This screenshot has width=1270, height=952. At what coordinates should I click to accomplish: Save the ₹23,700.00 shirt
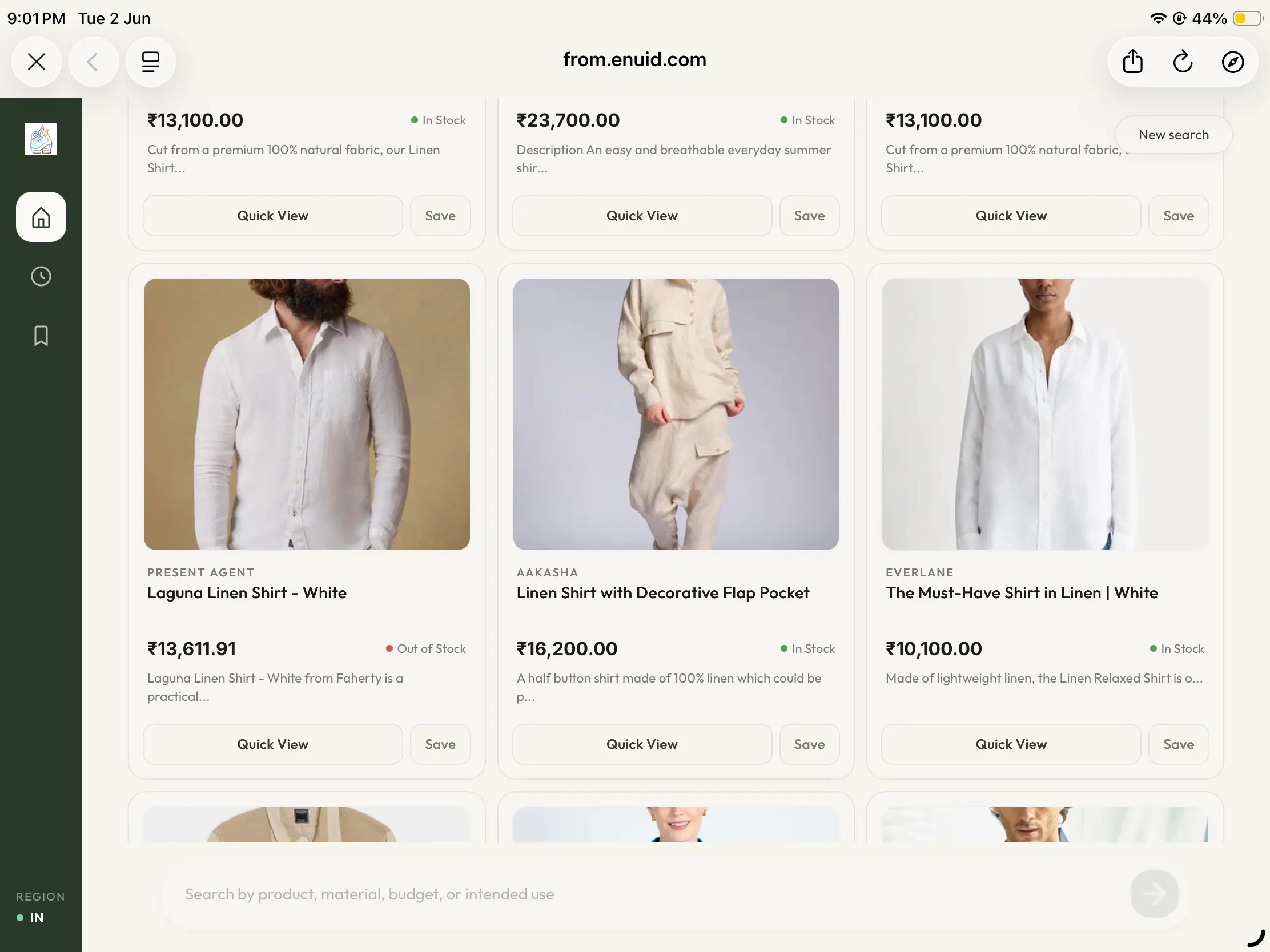tap(809, 216)
